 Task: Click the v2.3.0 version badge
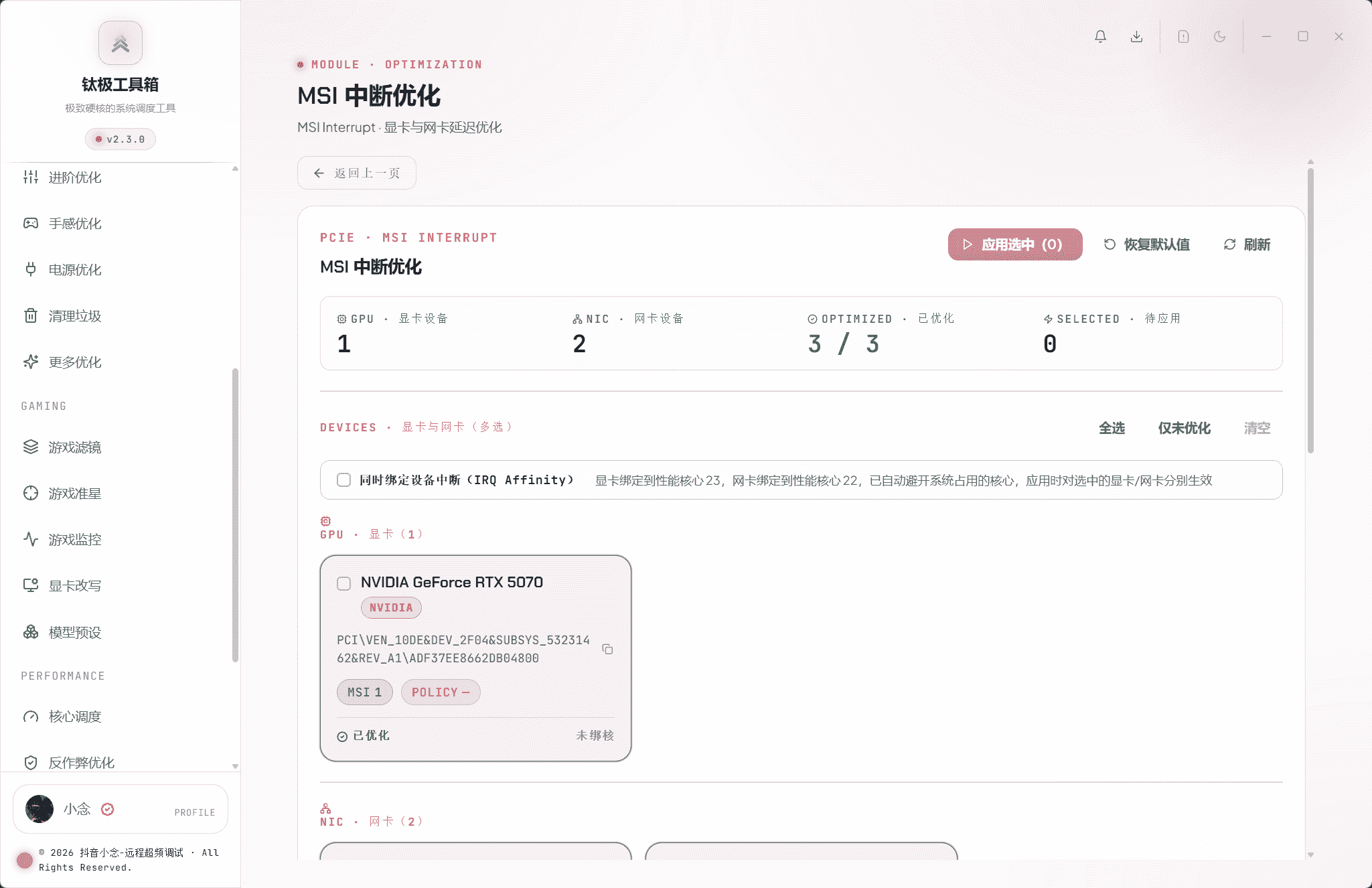[121, 139]
